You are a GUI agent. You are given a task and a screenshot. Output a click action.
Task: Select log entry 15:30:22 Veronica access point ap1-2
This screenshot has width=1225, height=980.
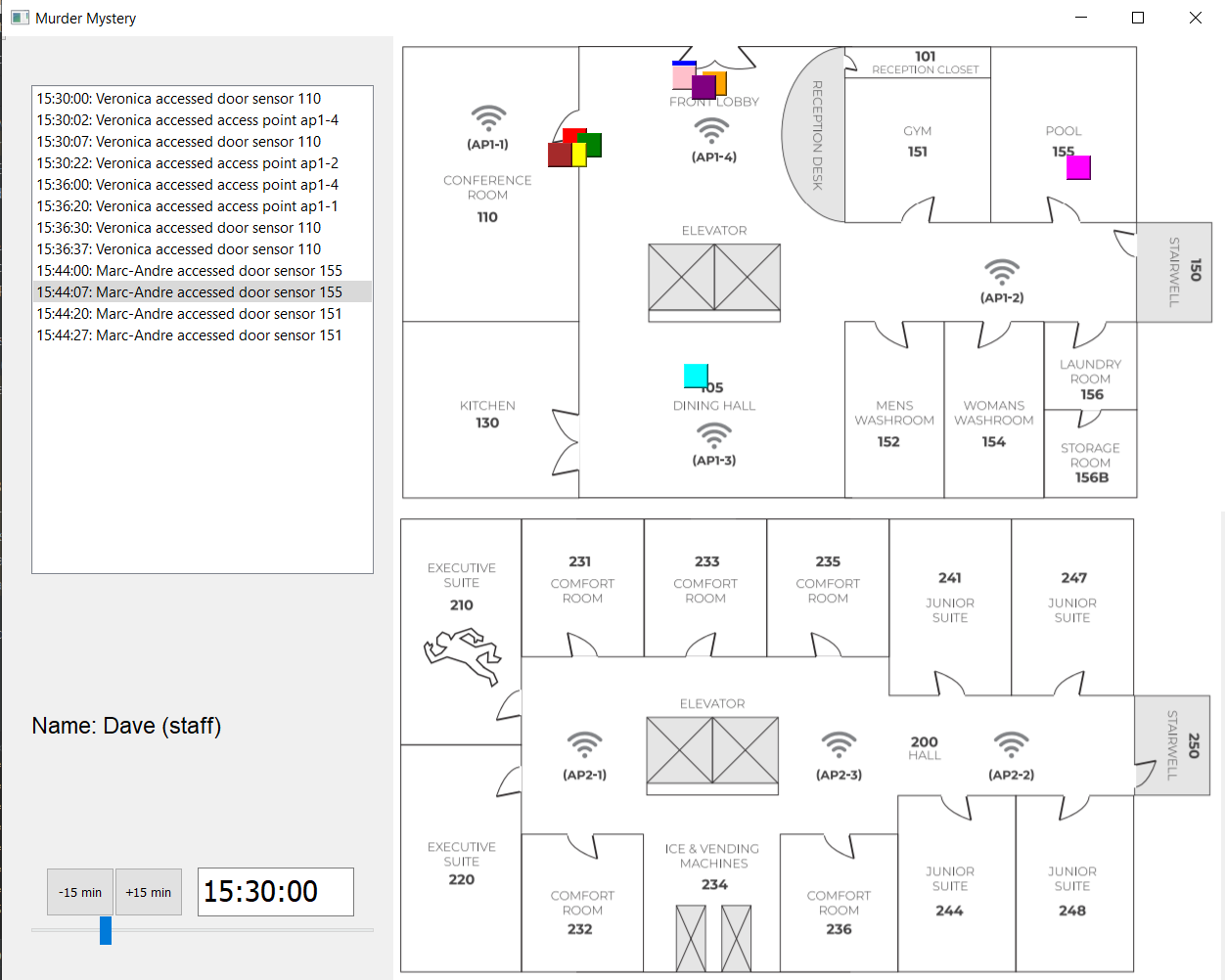(x=202, y=163)
